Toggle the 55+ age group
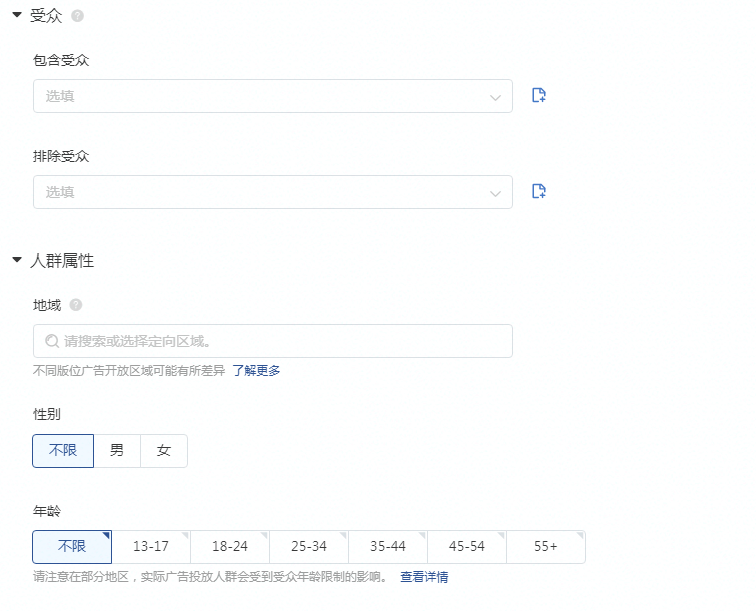The width and height of the screenshot is (756, 611). pyautogui.click(x=546, y=547)
